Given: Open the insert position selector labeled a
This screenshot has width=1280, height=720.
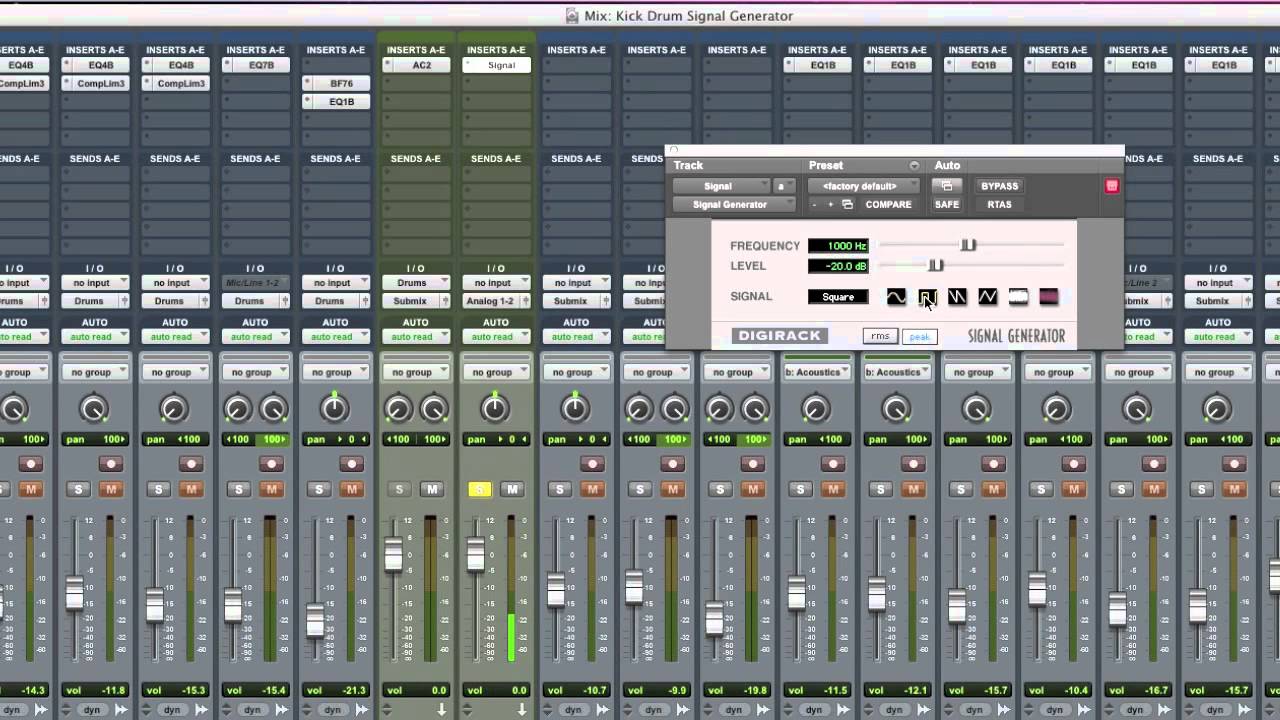Looking at the screenshot, I should 785,186.
